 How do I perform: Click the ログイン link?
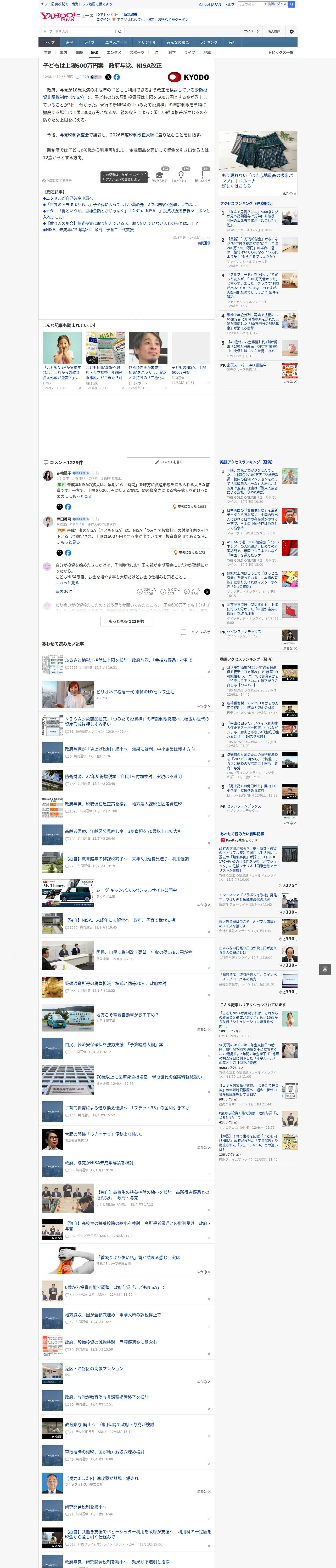click(103, 20)
